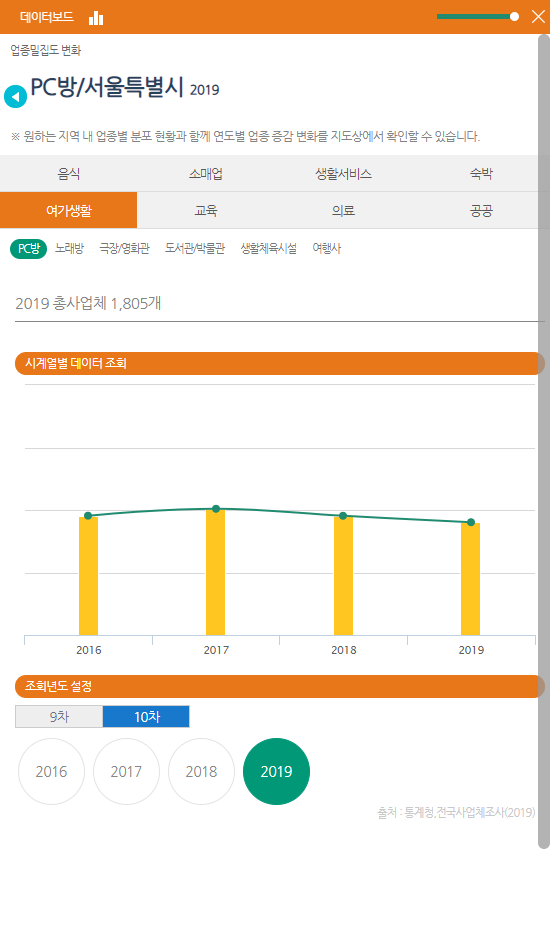Select the 2019 year circle button

(x=277, y=771)
